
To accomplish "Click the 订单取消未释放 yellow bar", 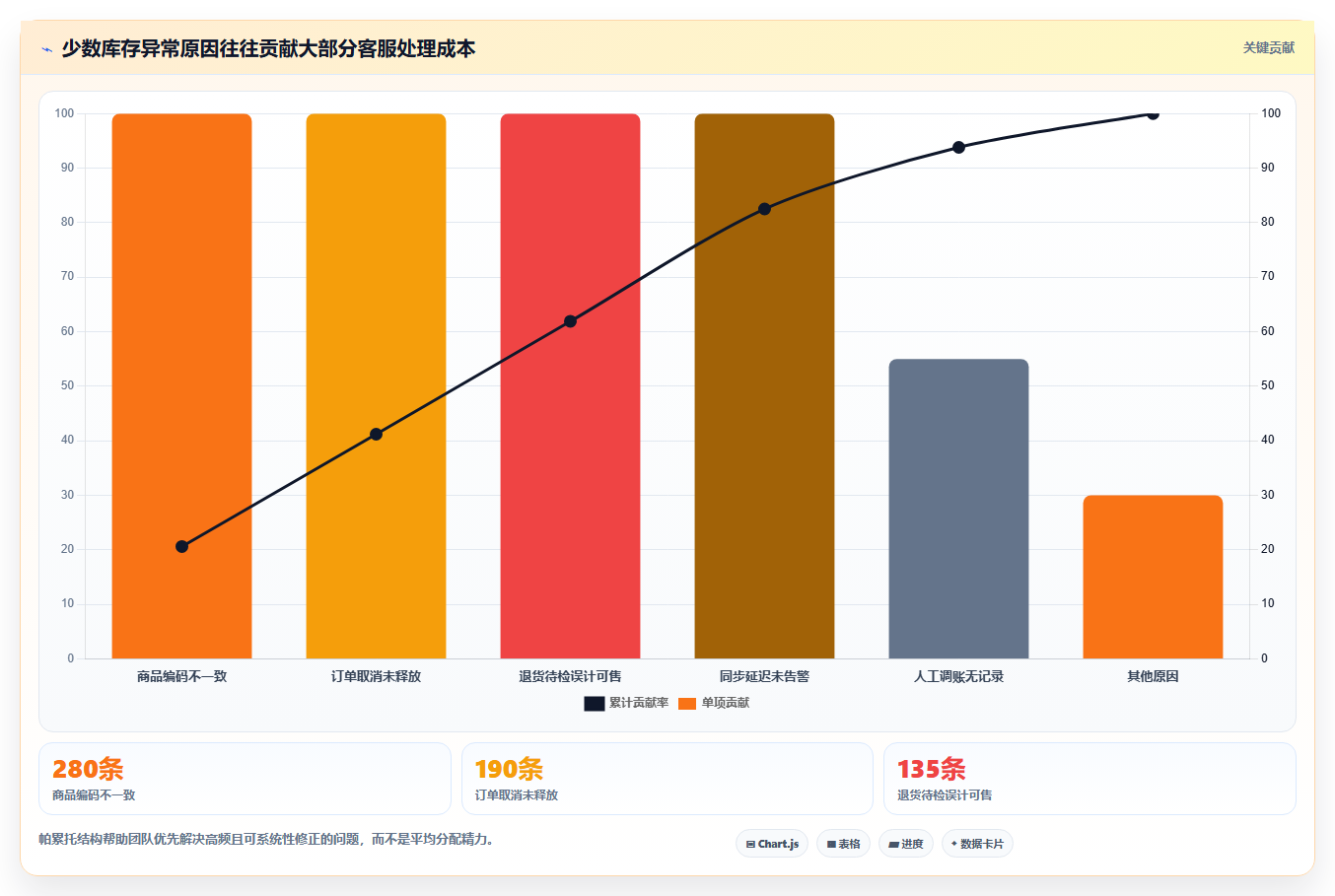I will tap(376, 386).
